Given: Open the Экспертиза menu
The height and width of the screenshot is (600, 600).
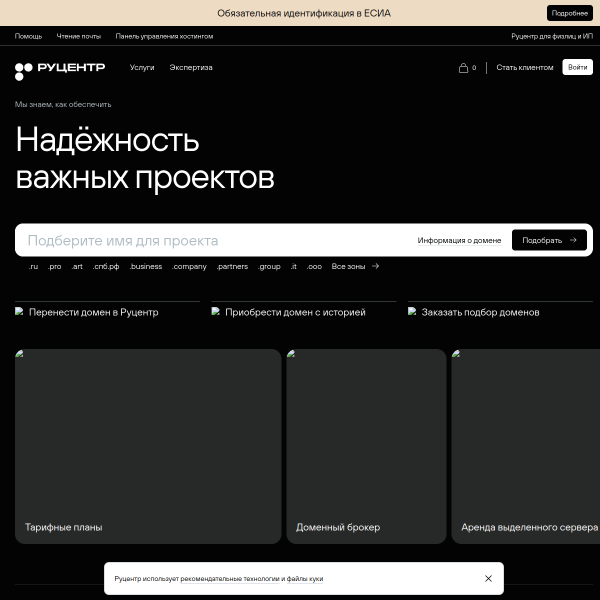Looking at the screenshot, I should click(x=191, y=67).
